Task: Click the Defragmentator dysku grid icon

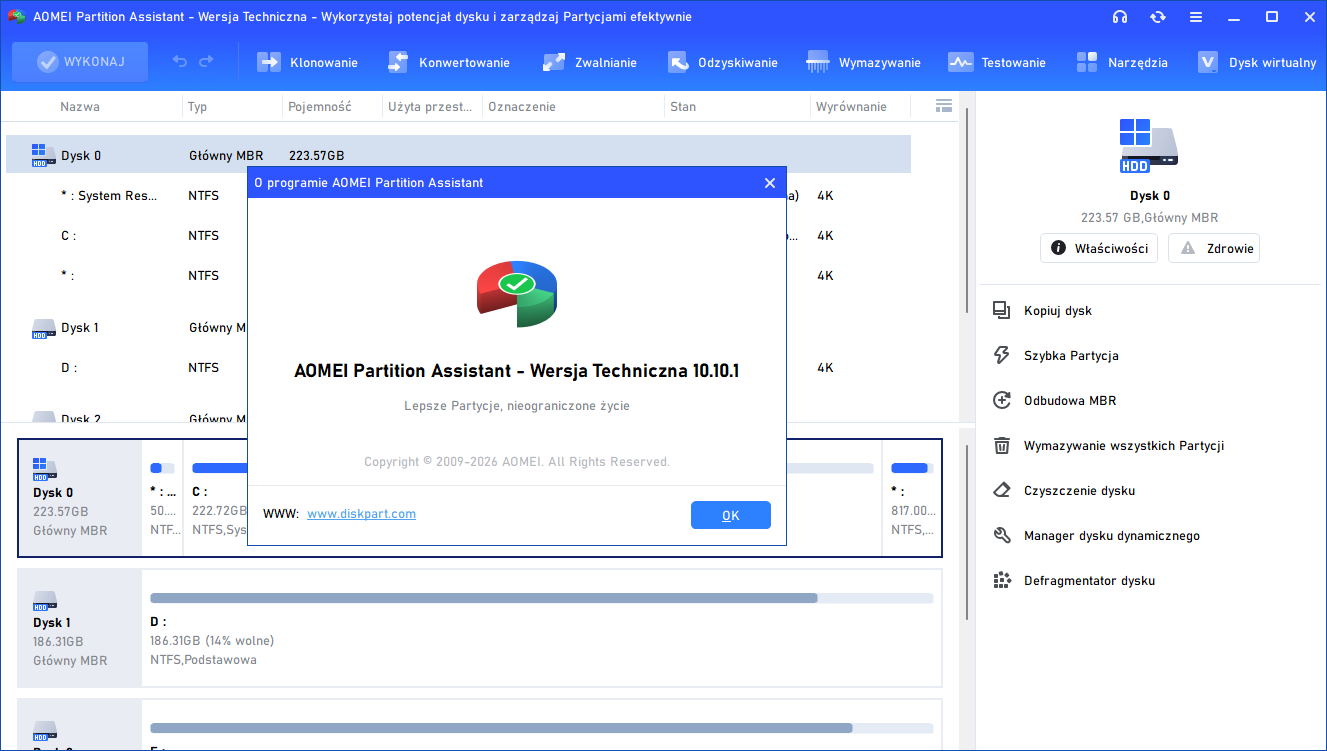Action: (1002, 581)
